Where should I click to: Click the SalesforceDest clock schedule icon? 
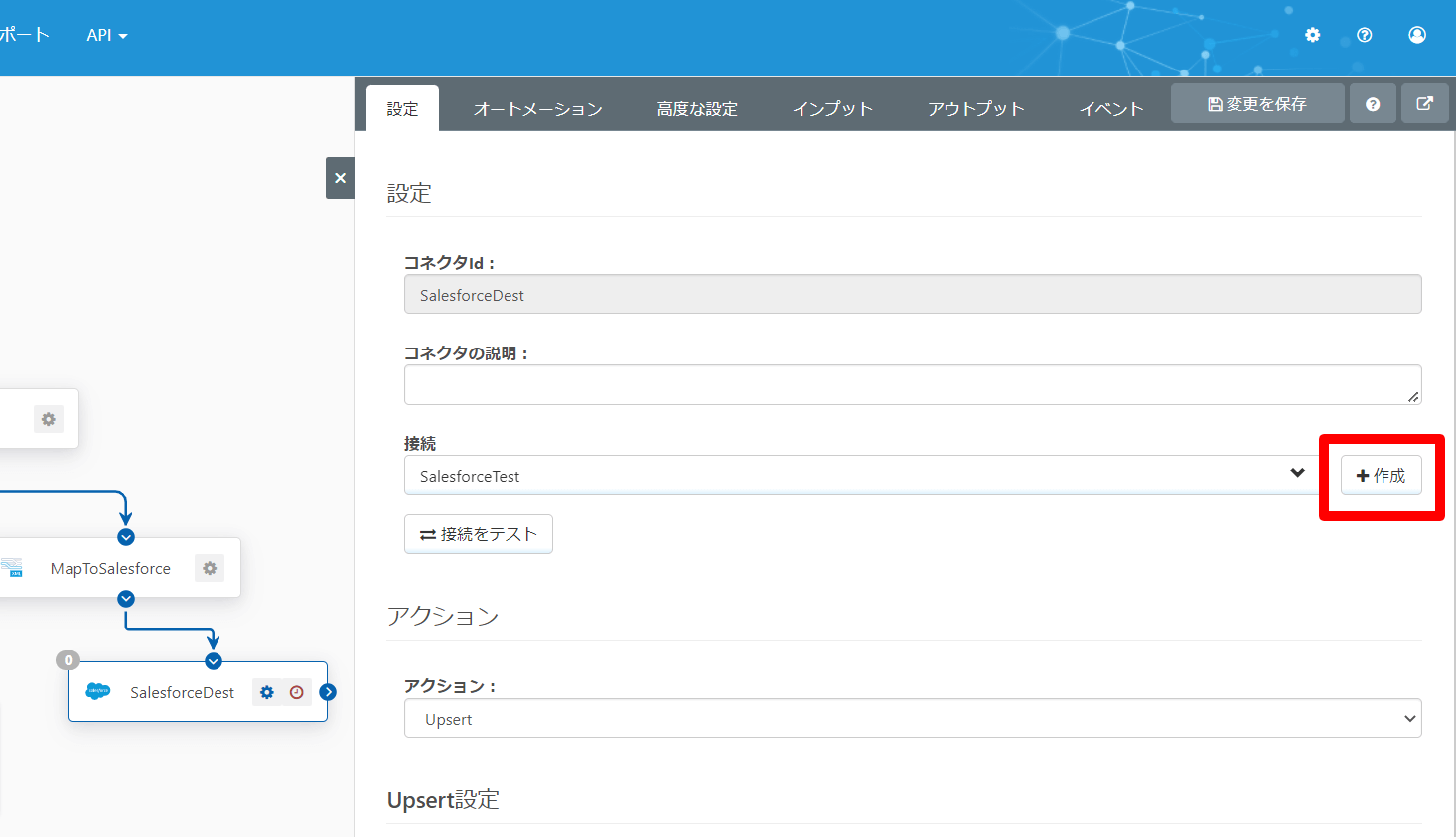coord(297,692)
